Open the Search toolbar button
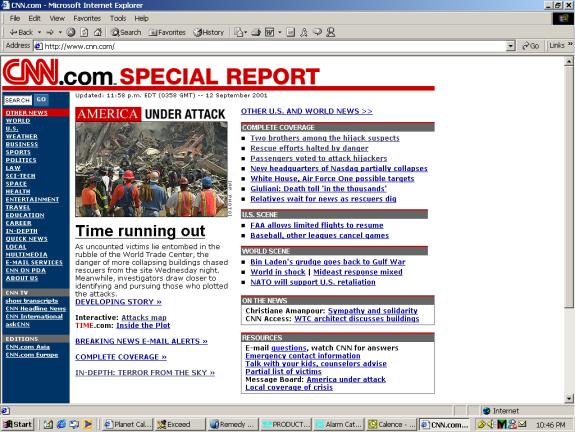This screenshot has height=432, width=575. (x=127, y=32)
